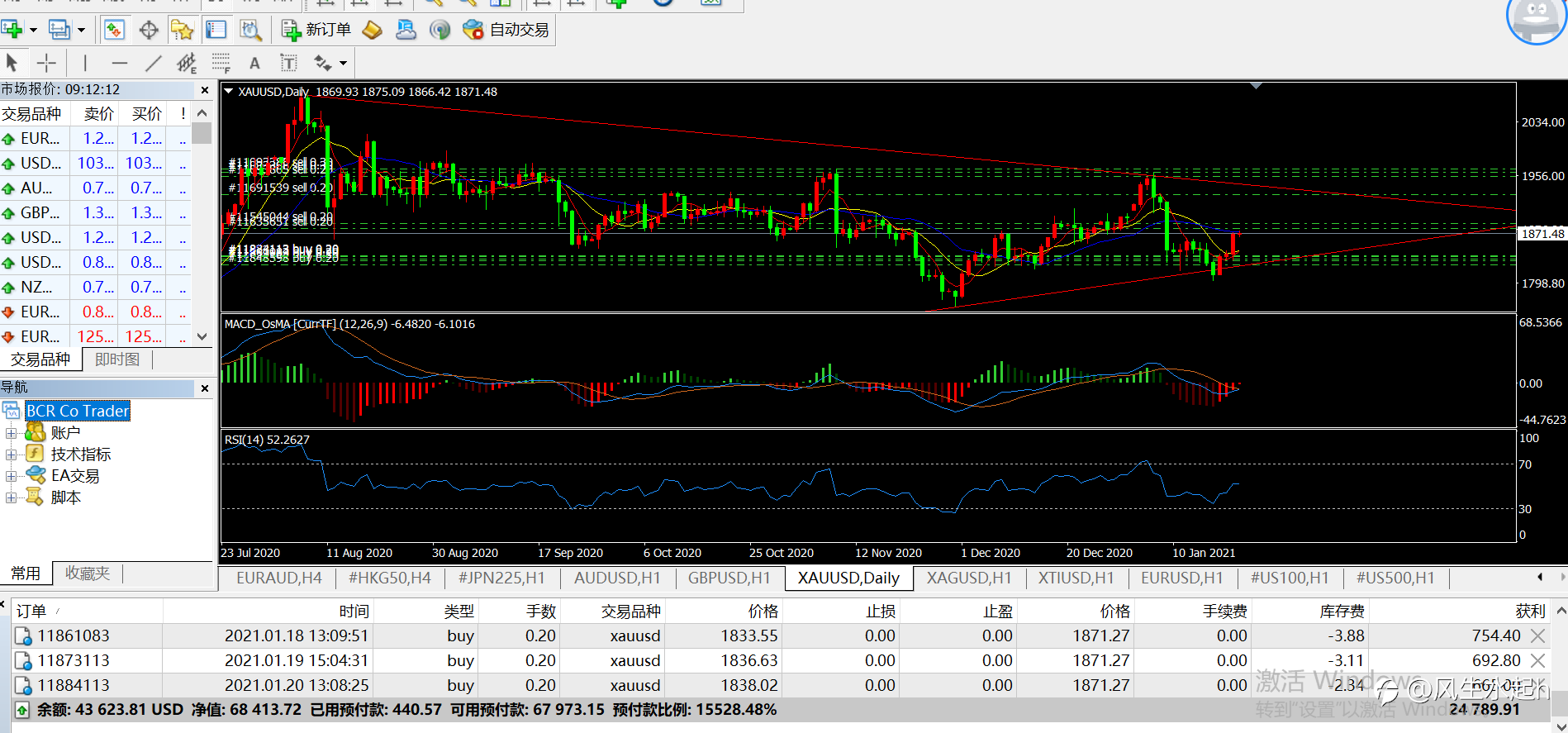Click the 新订单 new order button

317,30
